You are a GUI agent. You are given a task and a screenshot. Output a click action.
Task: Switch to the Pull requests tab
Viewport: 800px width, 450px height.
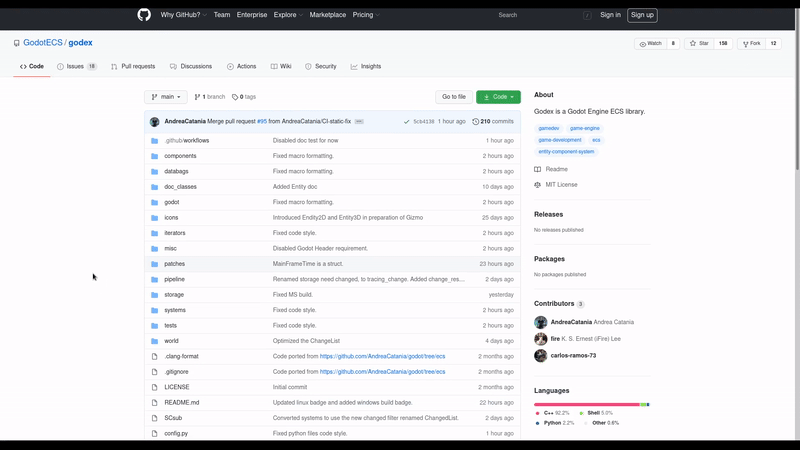[133, 66]
